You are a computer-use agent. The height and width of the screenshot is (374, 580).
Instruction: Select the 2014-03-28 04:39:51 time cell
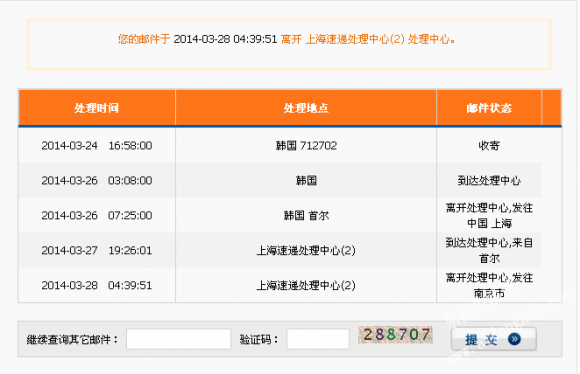(97, 285)
